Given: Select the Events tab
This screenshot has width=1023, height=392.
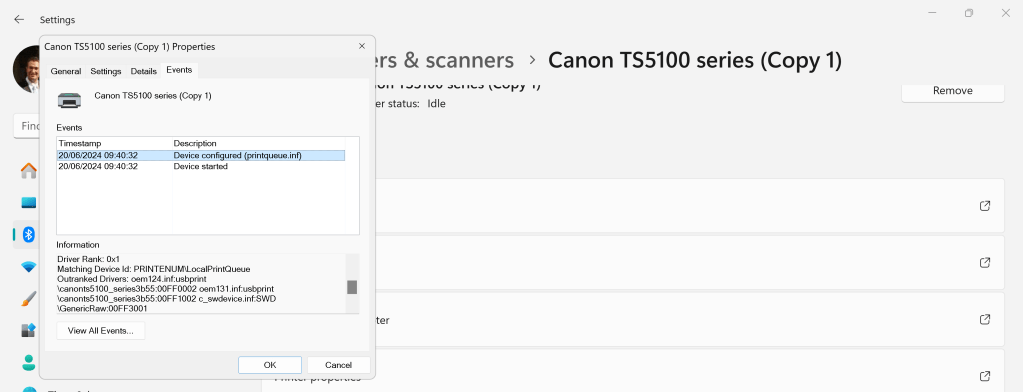Looking at the screenshot, I should coord(179,70).
